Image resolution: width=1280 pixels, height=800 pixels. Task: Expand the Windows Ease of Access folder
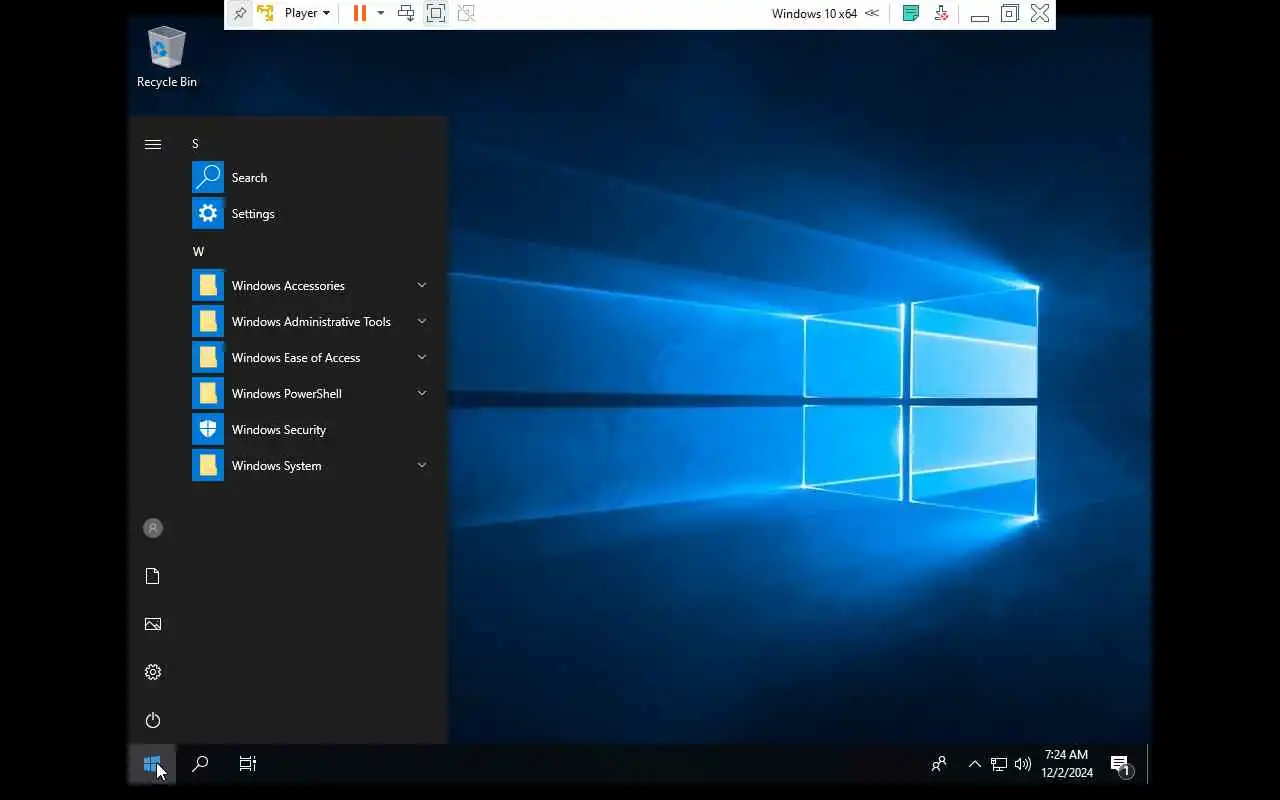[312, 358]
